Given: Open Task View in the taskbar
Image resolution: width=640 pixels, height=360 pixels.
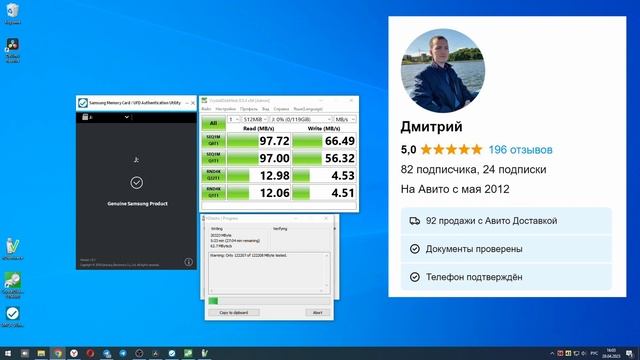Looking at the screenshot, I should 24,353.
